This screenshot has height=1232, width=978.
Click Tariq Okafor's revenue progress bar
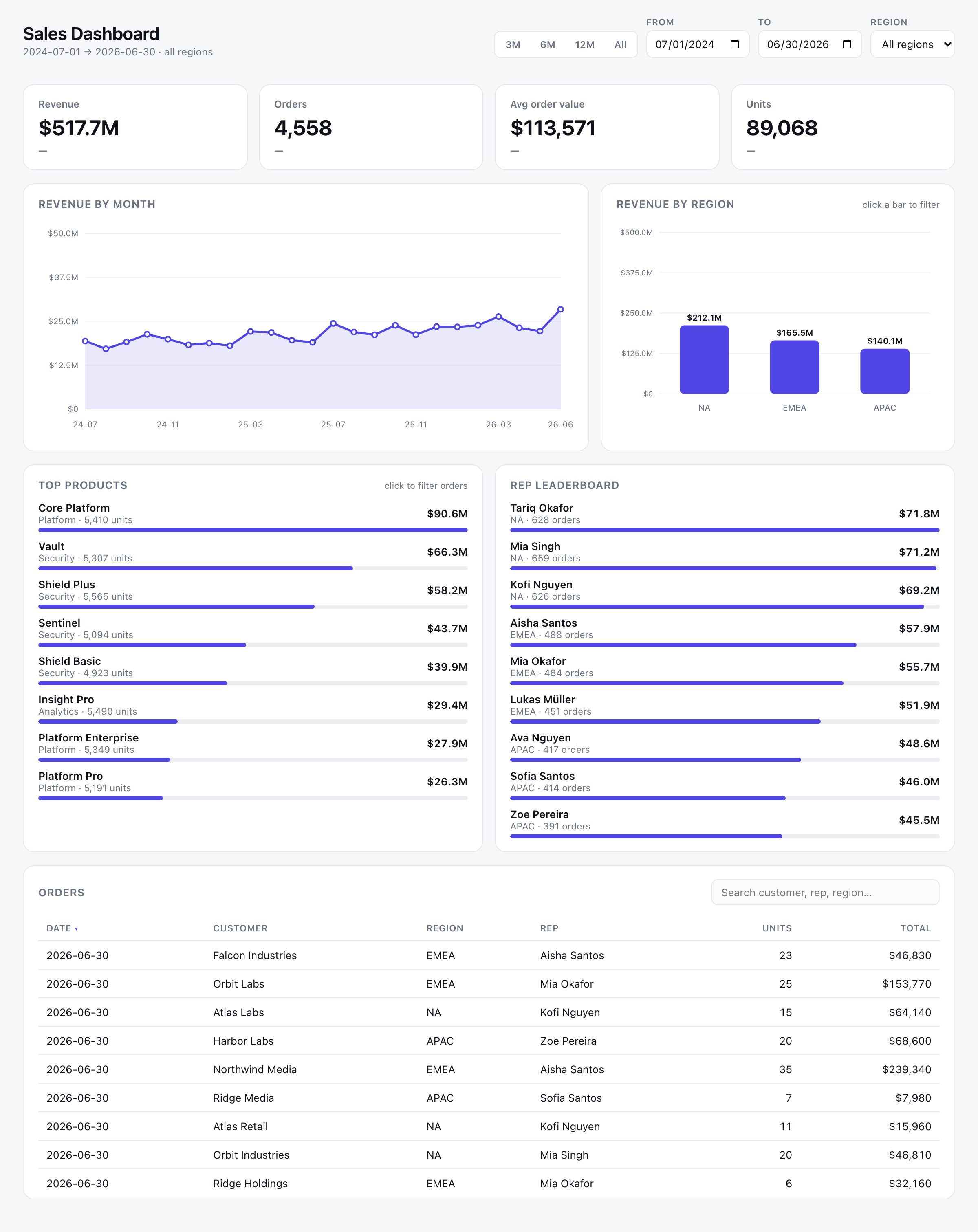tap(725, 530)
